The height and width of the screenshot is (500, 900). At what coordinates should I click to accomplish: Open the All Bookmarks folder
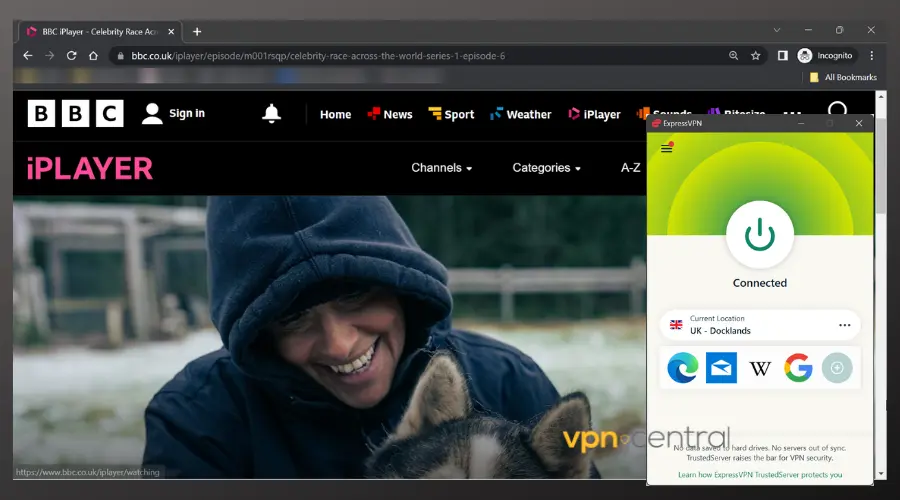pyautogui.click(x=843, y=77)
